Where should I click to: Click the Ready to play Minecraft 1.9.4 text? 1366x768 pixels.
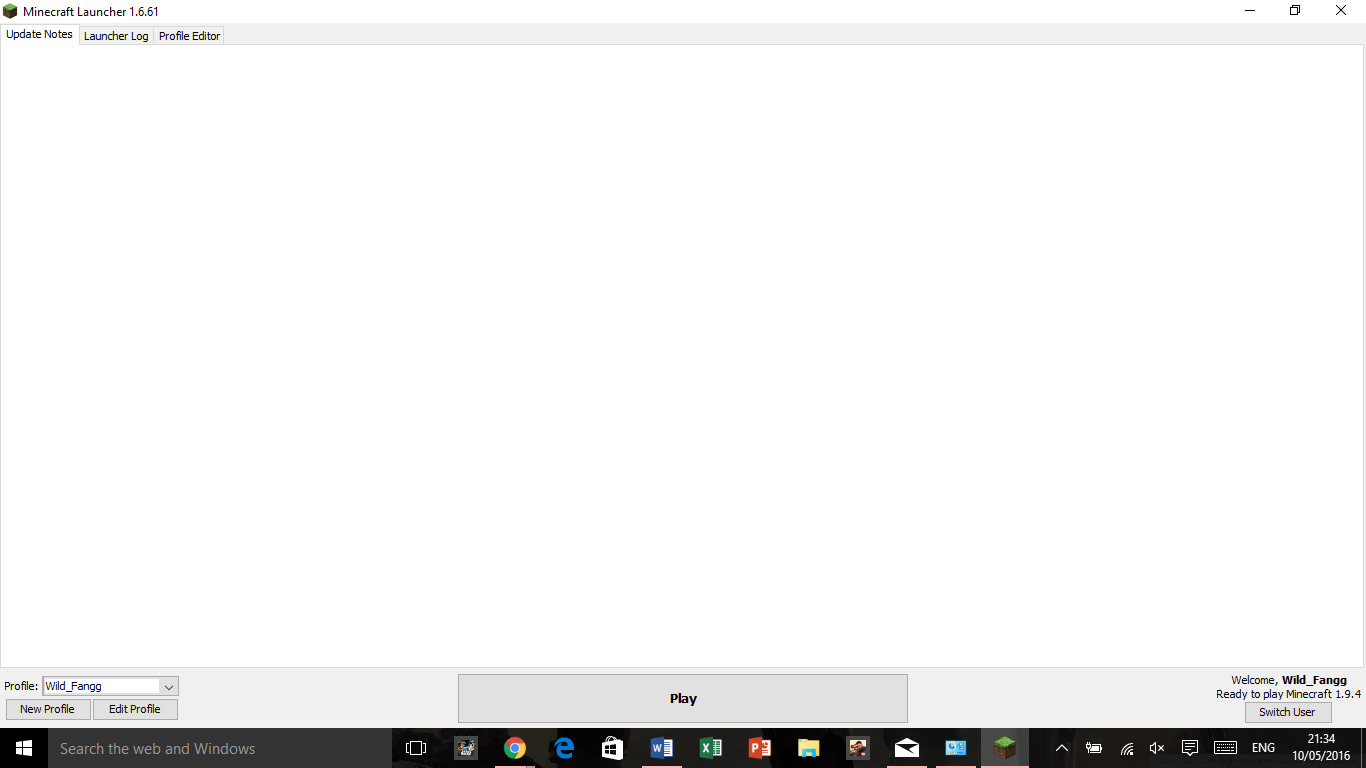(x=1288, y=694)
